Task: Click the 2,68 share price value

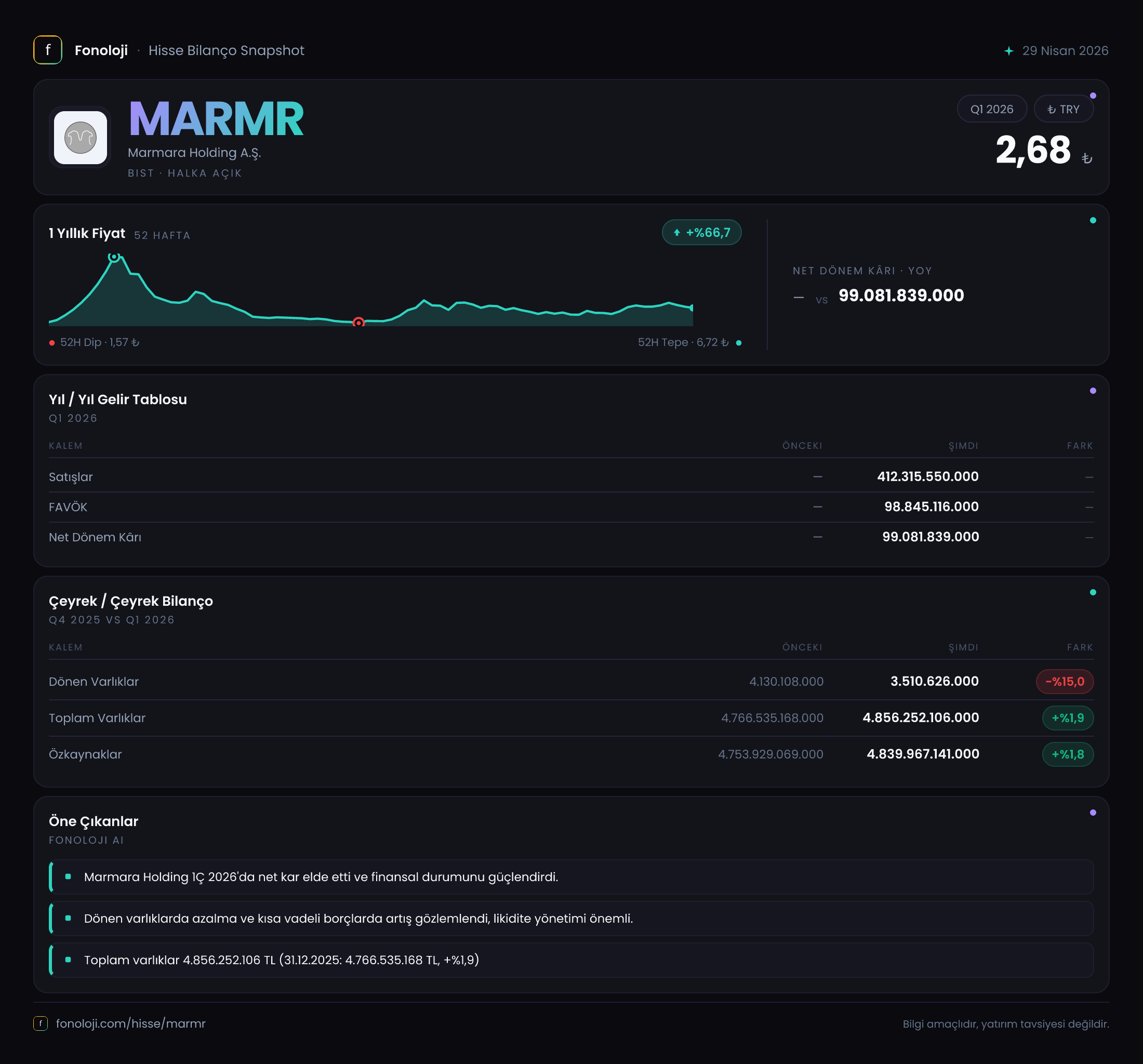Action: tap(1033, 150)
